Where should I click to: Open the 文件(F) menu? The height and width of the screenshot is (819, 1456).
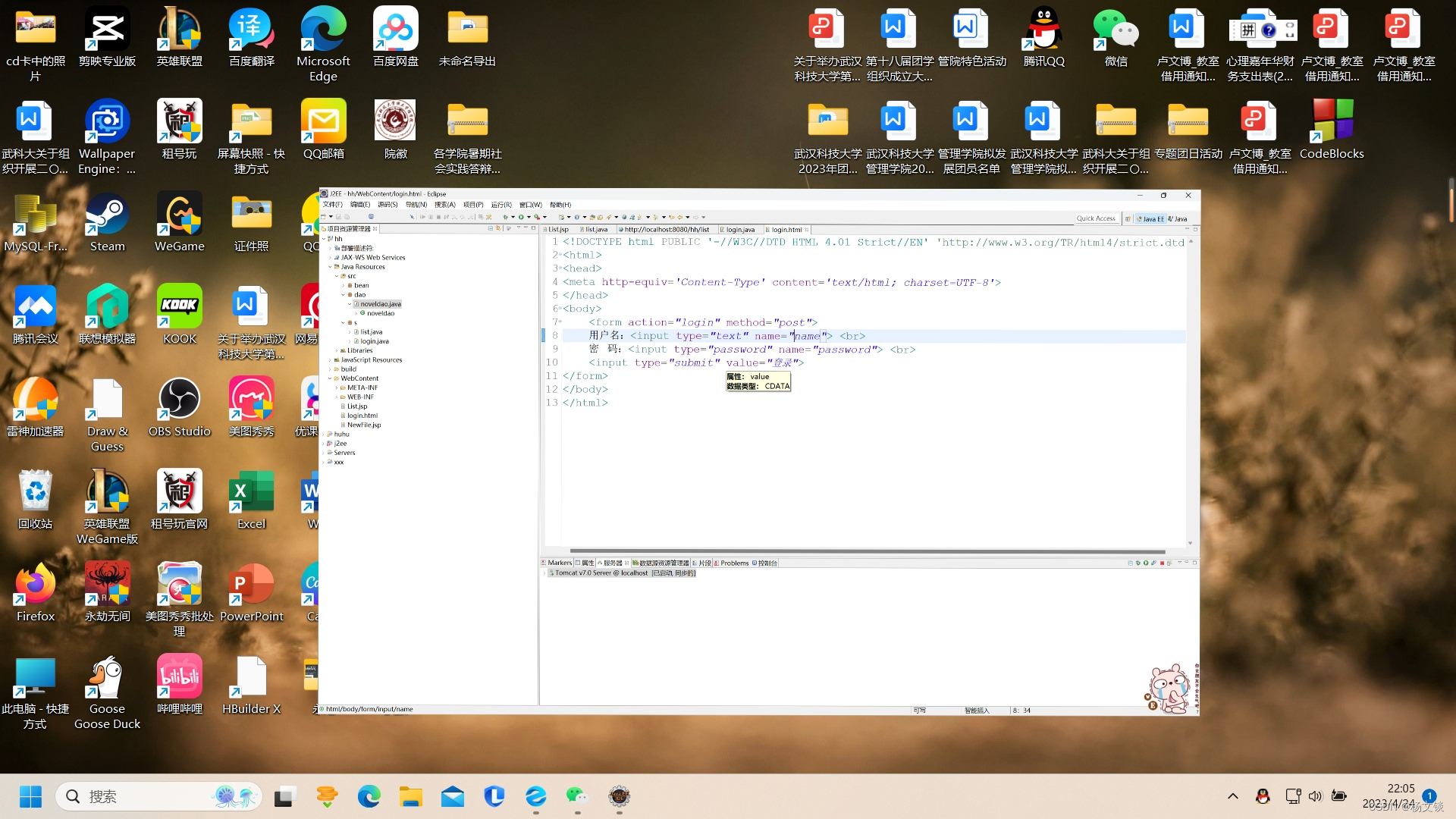tap(333, 205)
